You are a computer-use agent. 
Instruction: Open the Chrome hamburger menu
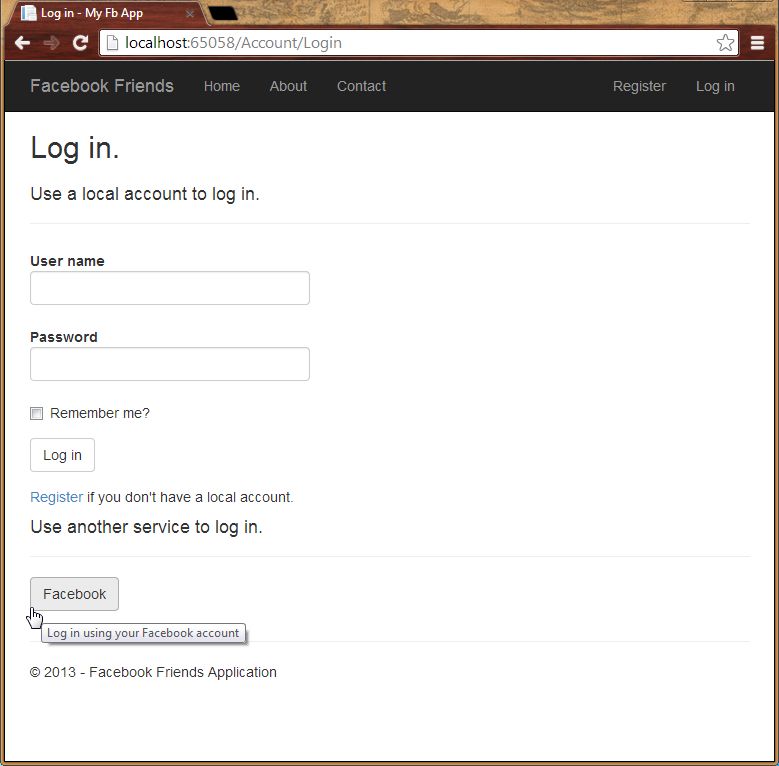757,43
